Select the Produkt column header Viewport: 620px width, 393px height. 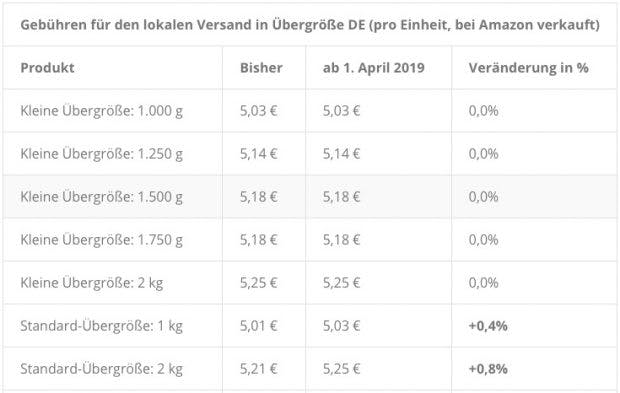(47, 68)
